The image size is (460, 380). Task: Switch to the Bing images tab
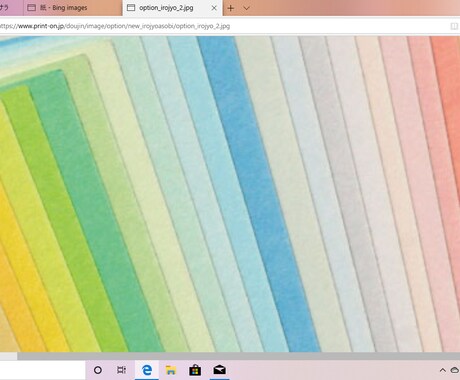pos(73,8)
